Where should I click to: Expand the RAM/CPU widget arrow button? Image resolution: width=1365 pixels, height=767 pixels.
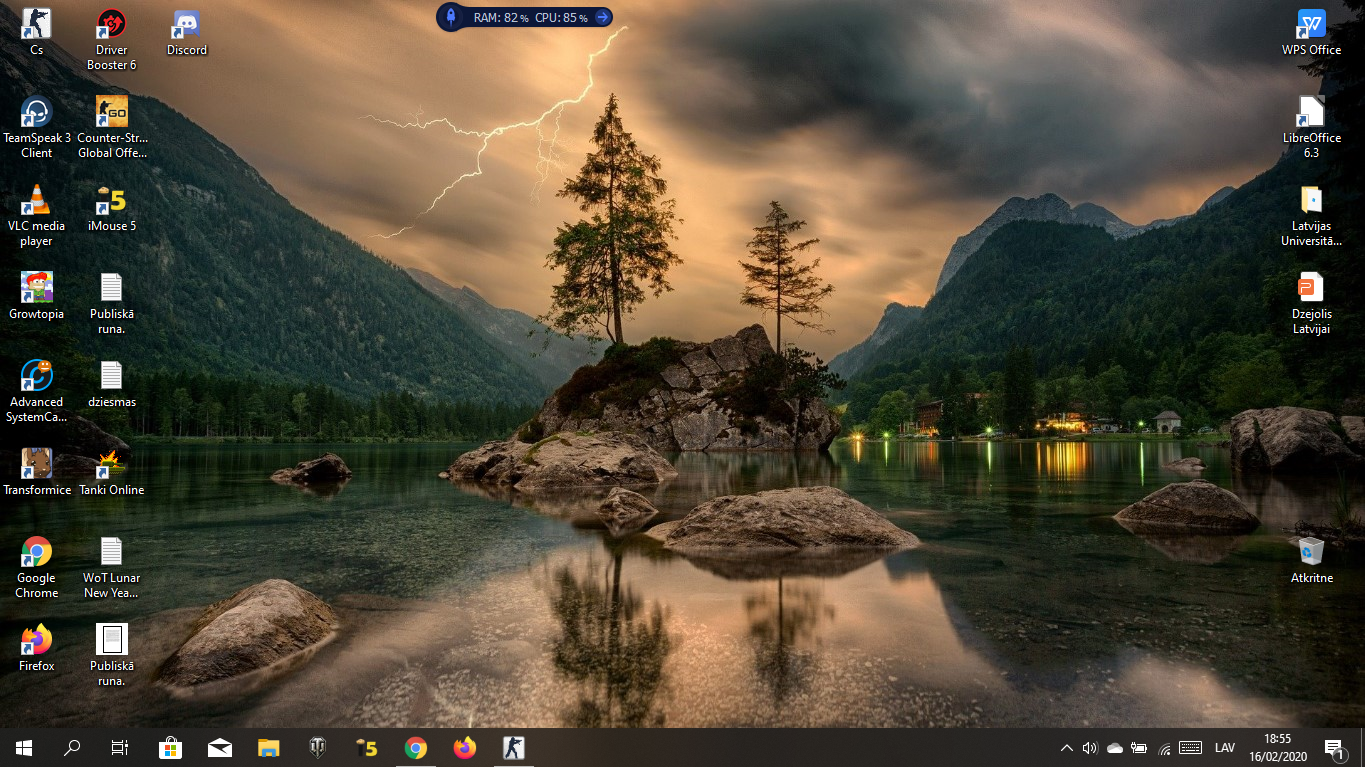[602, 17]
